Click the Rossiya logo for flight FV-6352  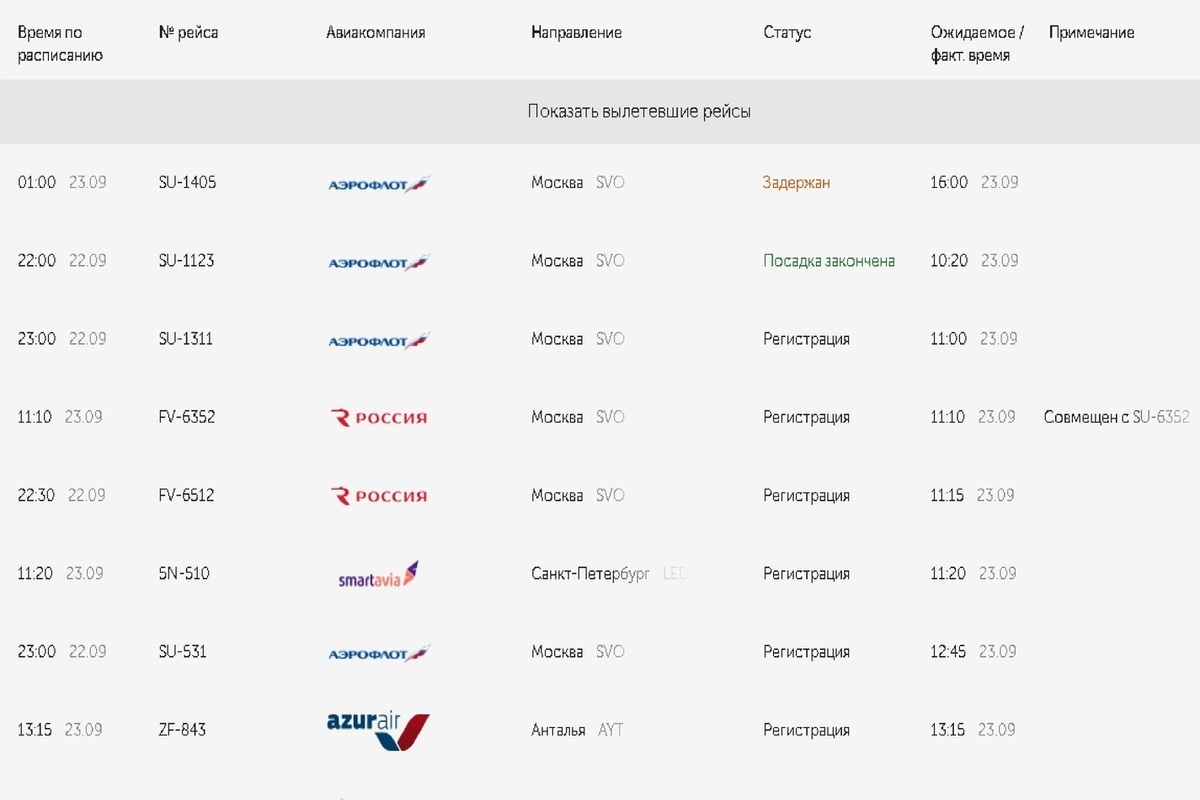pyautogui.click(x=379, y=417)
